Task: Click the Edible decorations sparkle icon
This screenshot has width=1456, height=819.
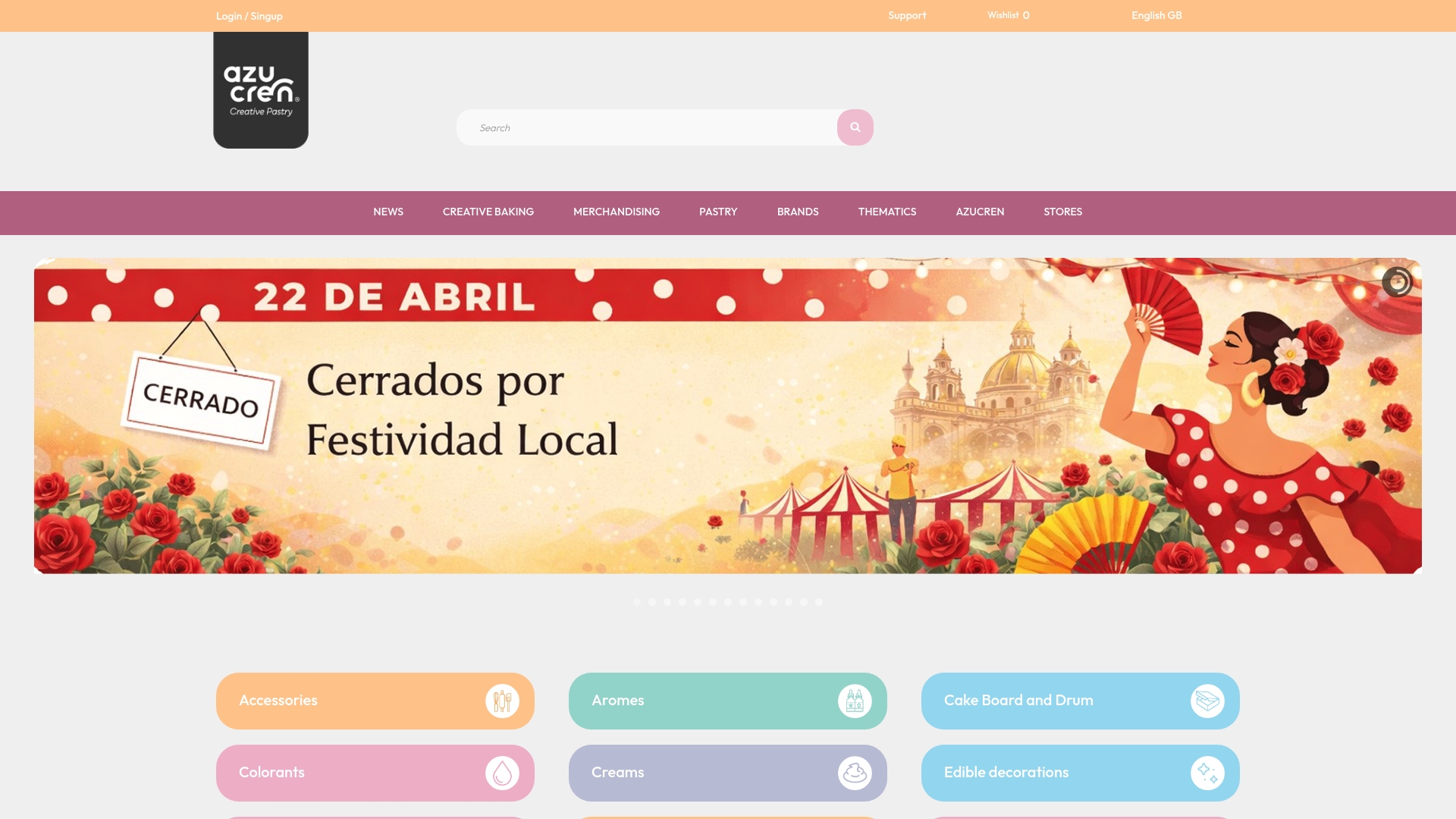Action: pos(1207,772)
